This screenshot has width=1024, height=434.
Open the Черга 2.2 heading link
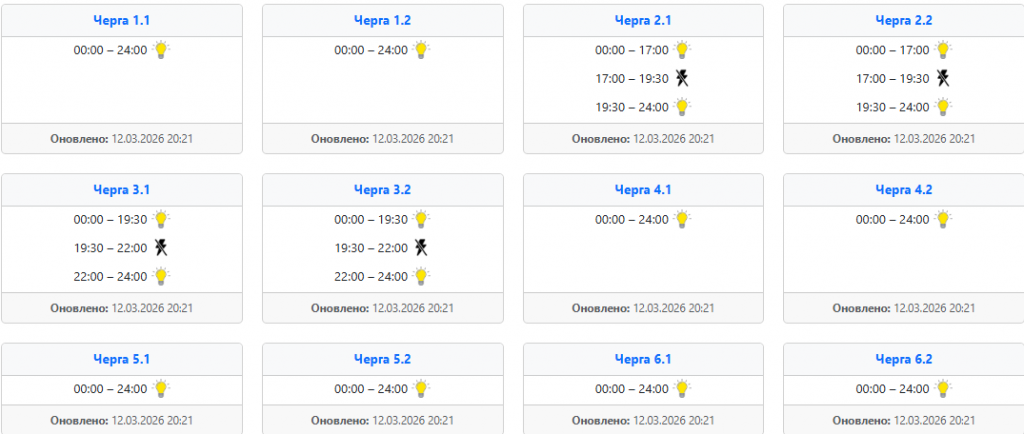[903, 20]
